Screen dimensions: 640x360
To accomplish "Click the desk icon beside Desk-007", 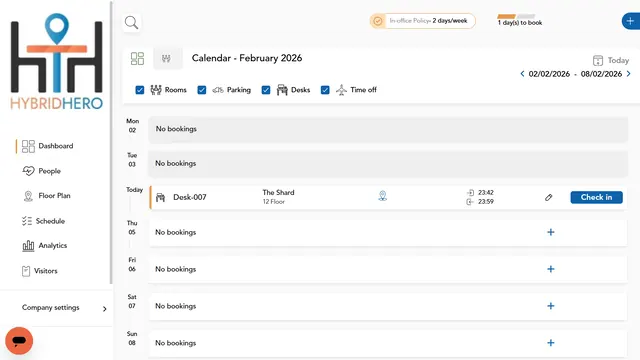I will point(160,198).
